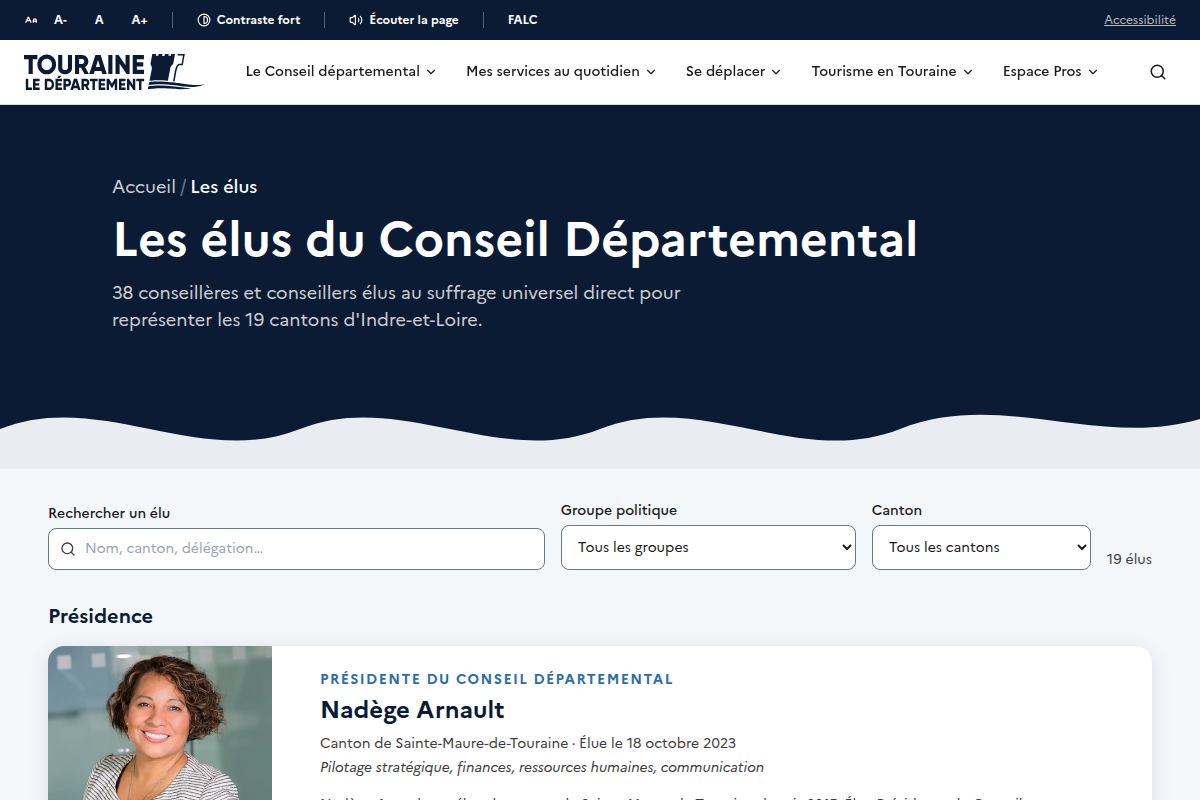Screen dimensions: 1200x800
Task: Go to Touraine Le Département logo home
Action: [113, 72]
